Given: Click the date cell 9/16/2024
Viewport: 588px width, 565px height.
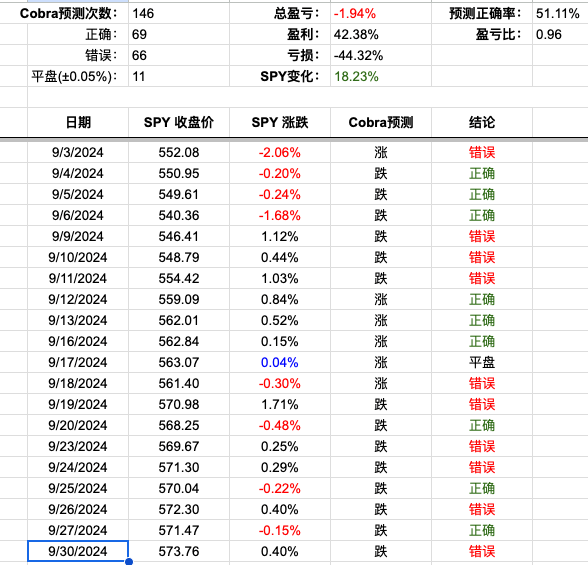Looking at the screenshot, I should (x=78, y=341).
